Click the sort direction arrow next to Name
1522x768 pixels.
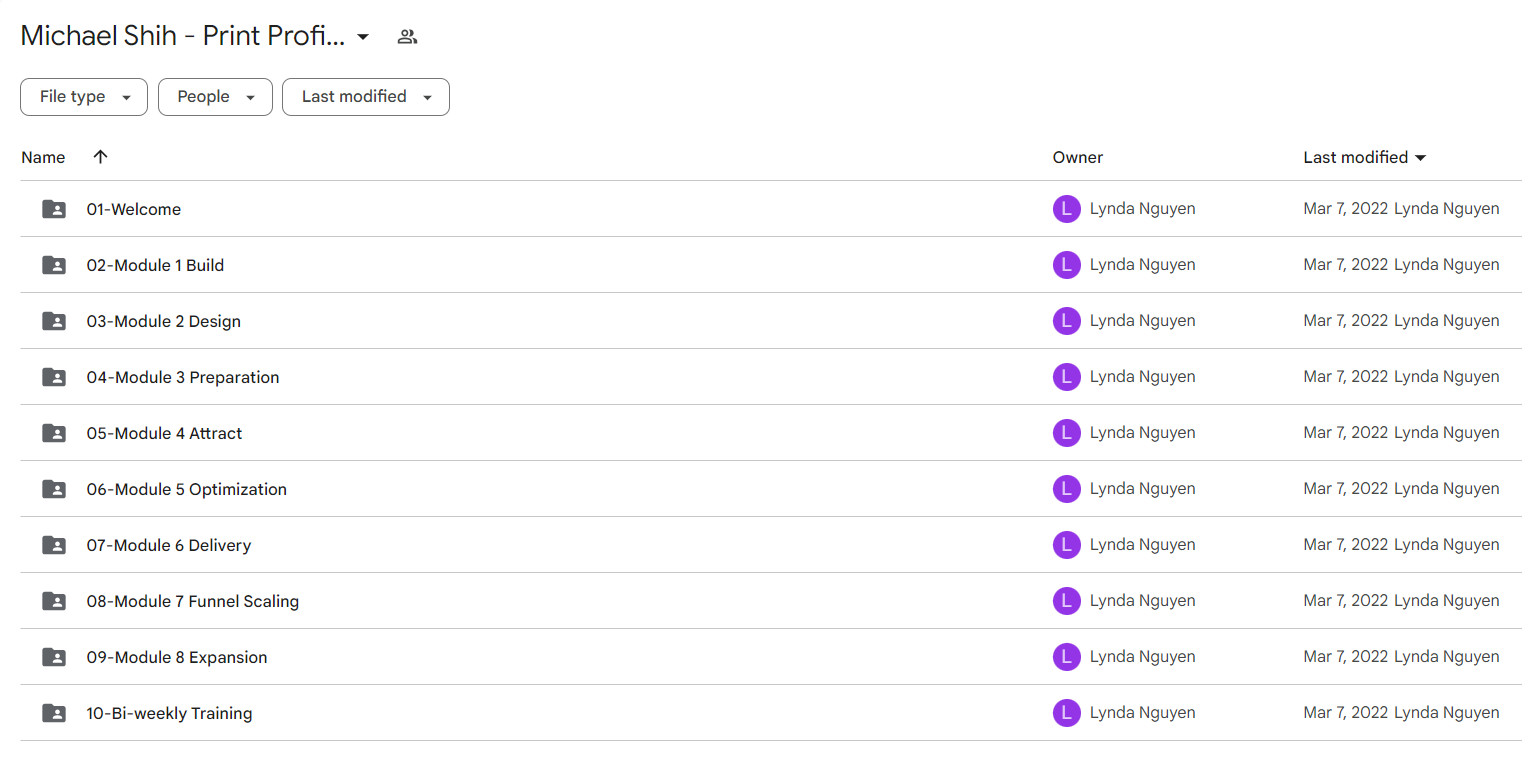coord(100,157)
